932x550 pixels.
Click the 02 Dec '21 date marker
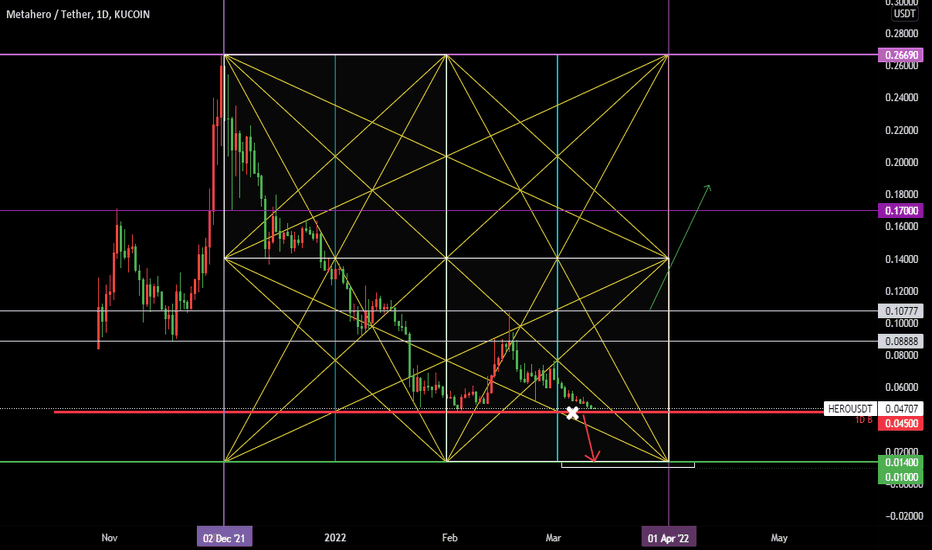tap(224, 538)
